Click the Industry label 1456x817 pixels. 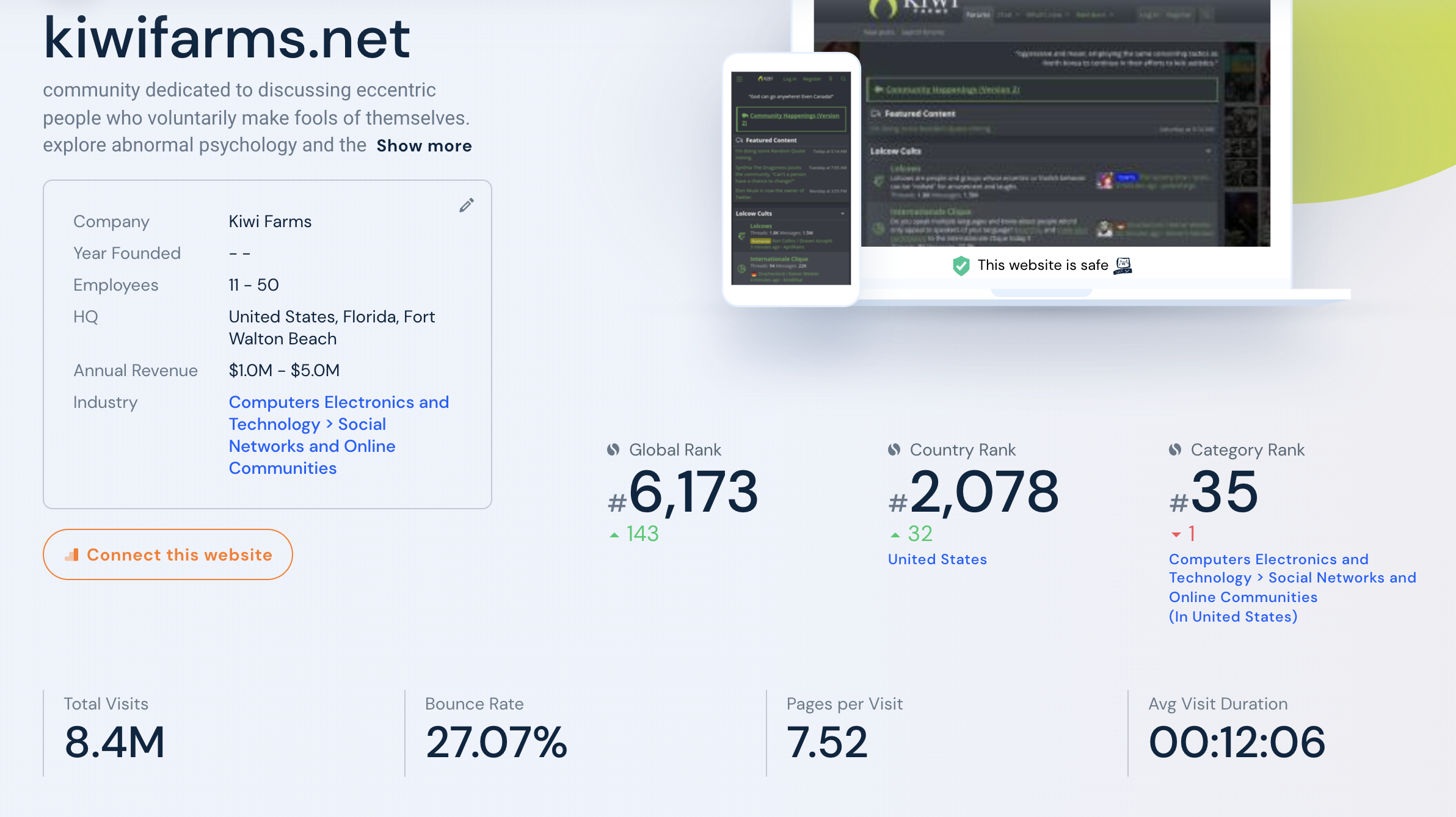(x=105, y=402)
